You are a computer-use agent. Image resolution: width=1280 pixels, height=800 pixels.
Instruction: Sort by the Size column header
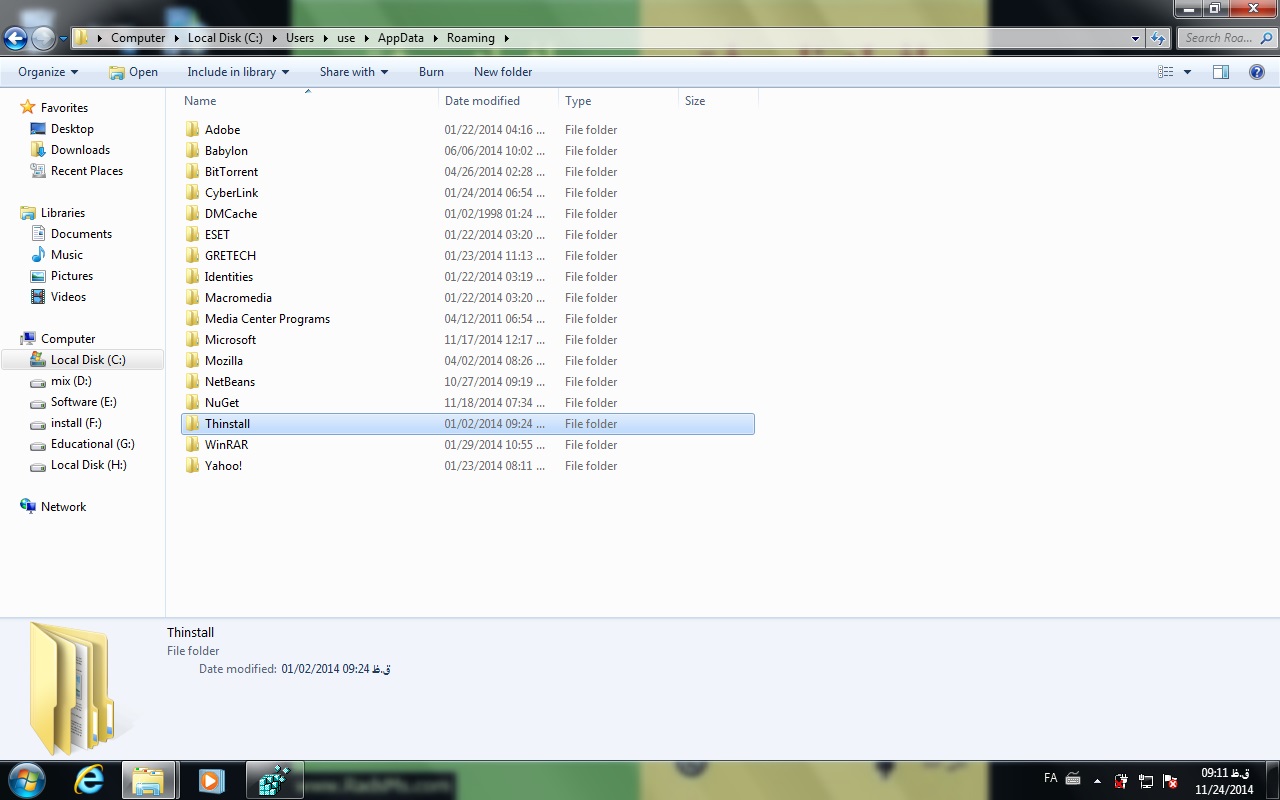tap(718, 101)
